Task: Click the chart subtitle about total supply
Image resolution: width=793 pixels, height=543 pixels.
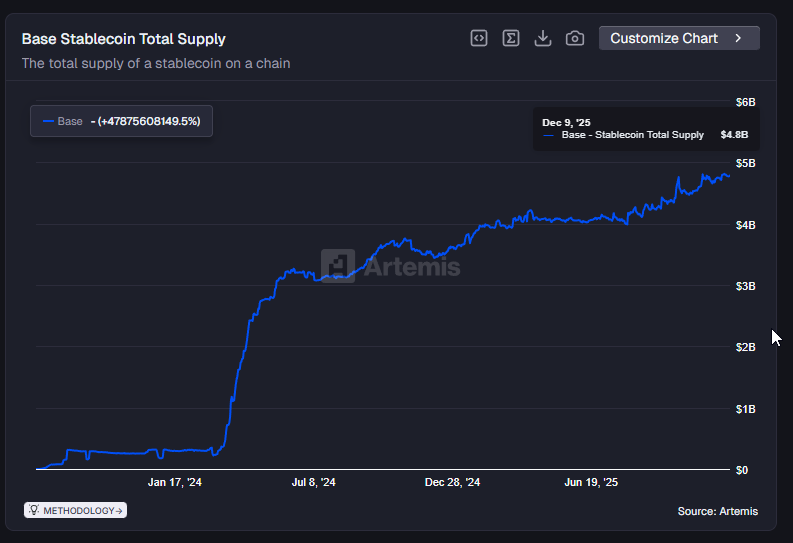Action: click(156, 64)
